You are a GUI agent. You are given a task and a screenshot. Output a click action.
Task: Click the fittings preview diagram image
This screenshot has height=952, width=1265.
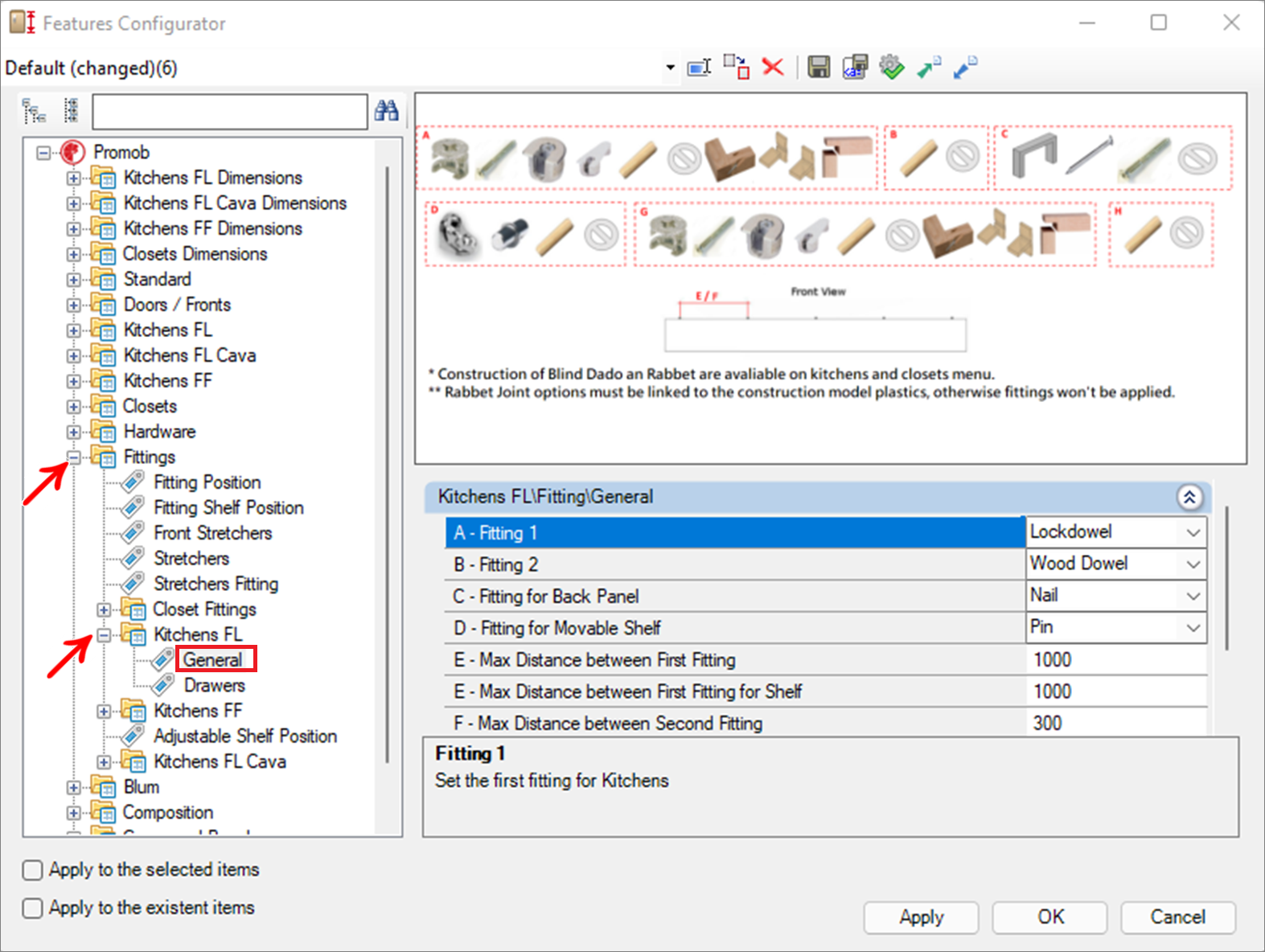(x=831, y=278)
